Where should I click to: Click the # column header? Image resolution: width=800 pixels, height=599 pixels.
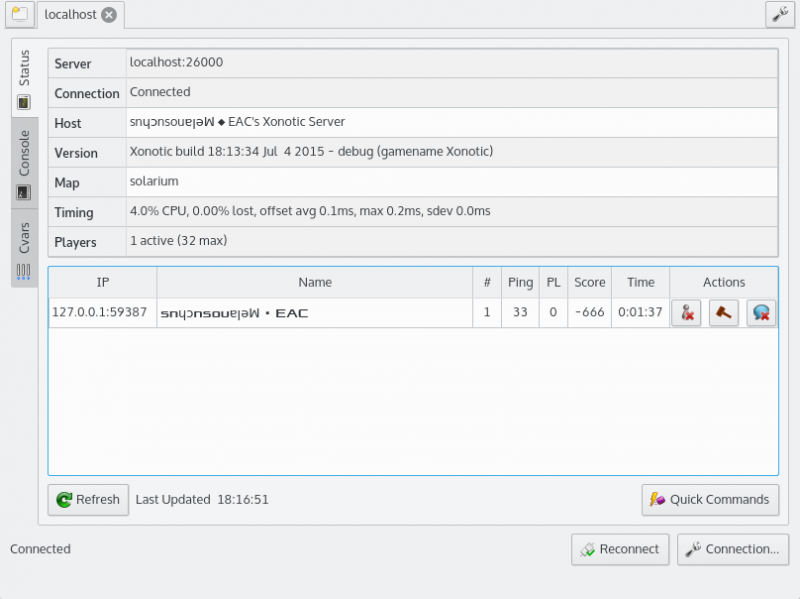point(487,282)
